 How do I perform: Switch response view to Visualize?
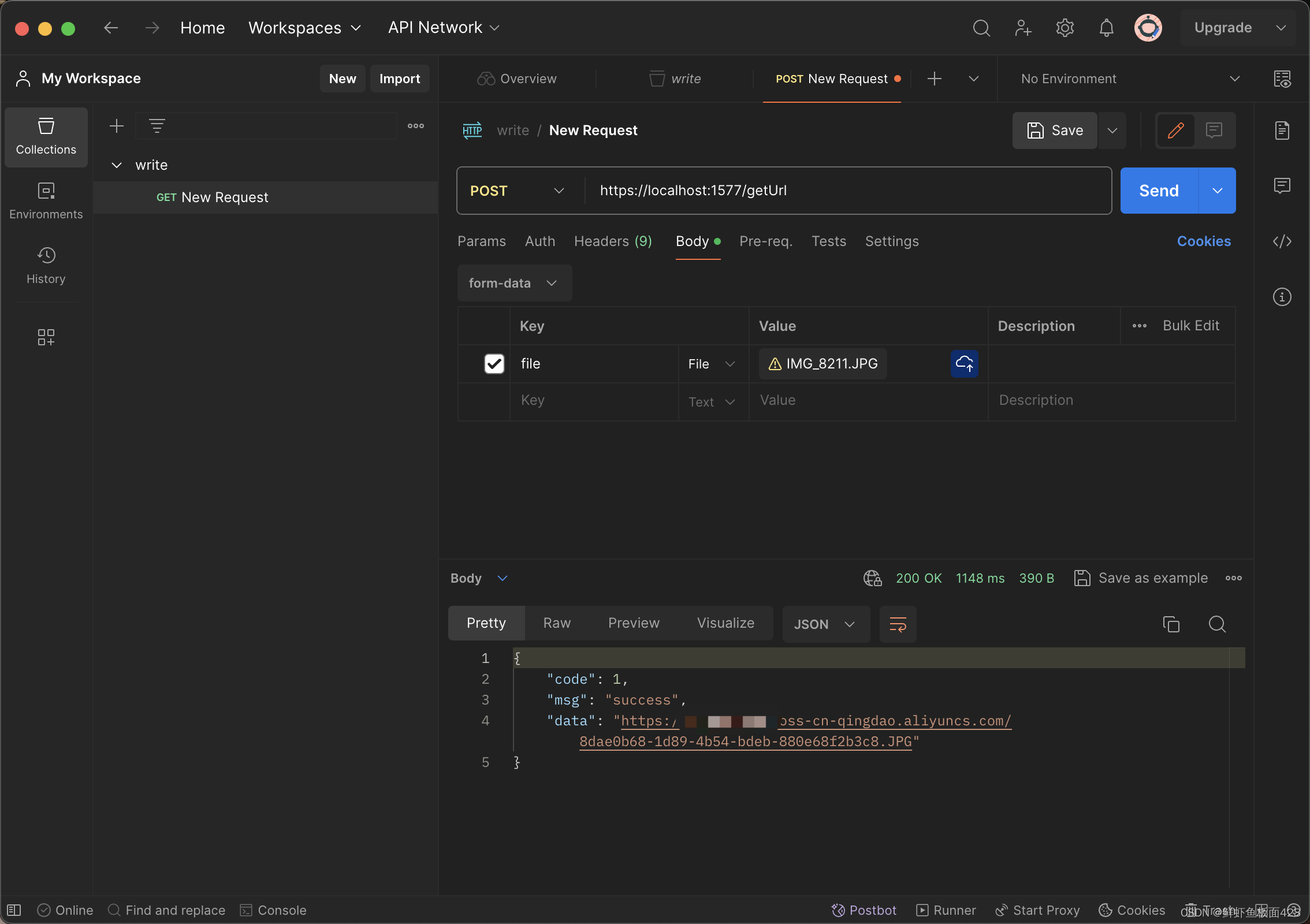coord(725,623)
